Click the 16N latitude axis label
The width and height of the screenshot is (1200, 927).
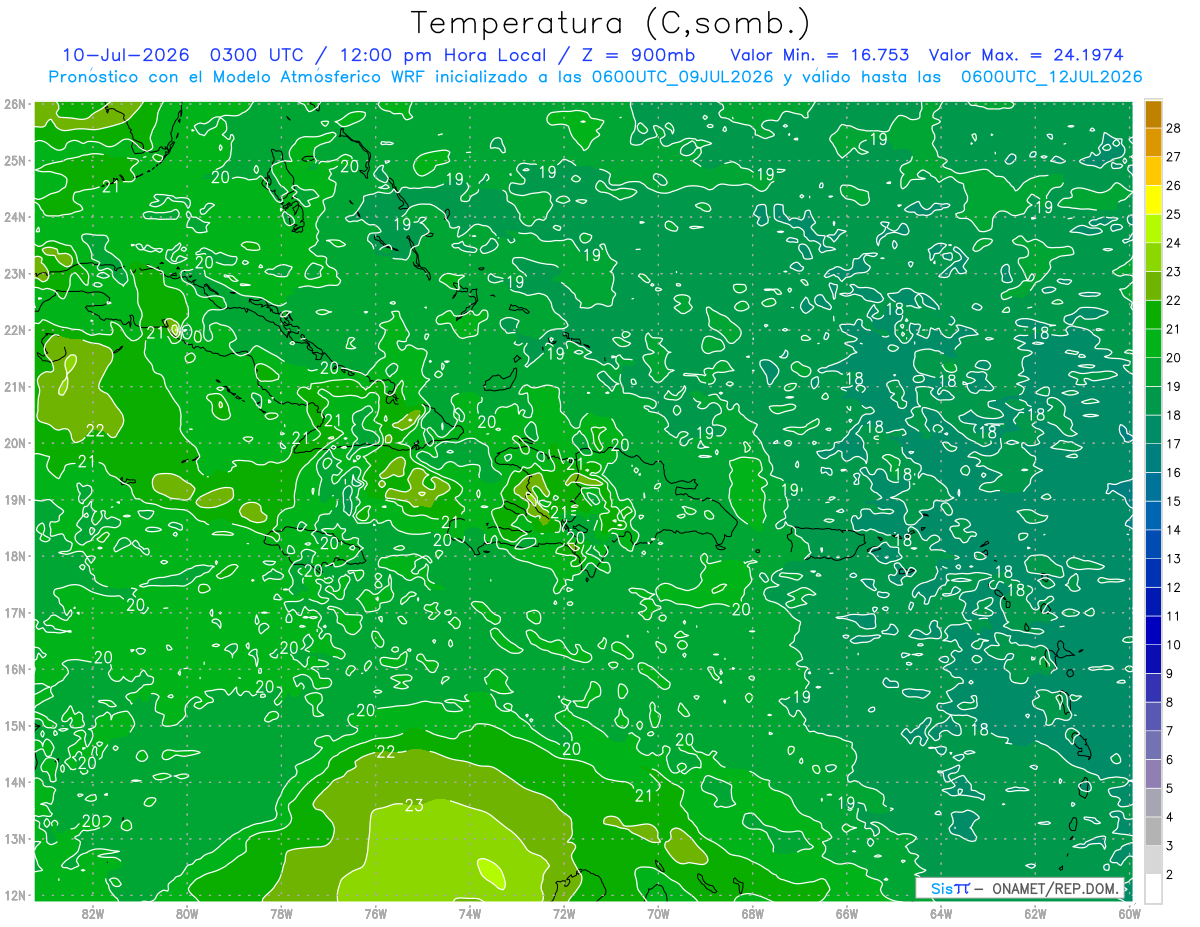click(x=15, y=669)
